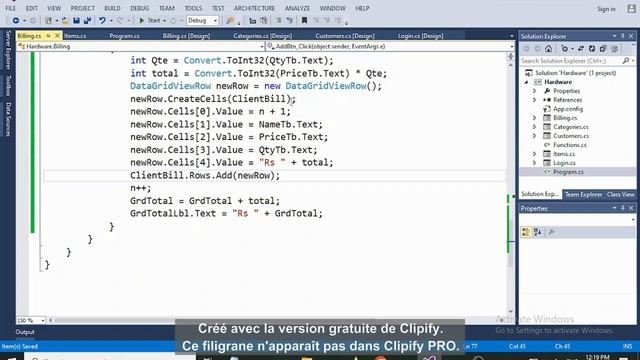The image size is (640, 360).
Task: Click the Auto Hide pin of Solution Explorer
Action: (622, 36)
